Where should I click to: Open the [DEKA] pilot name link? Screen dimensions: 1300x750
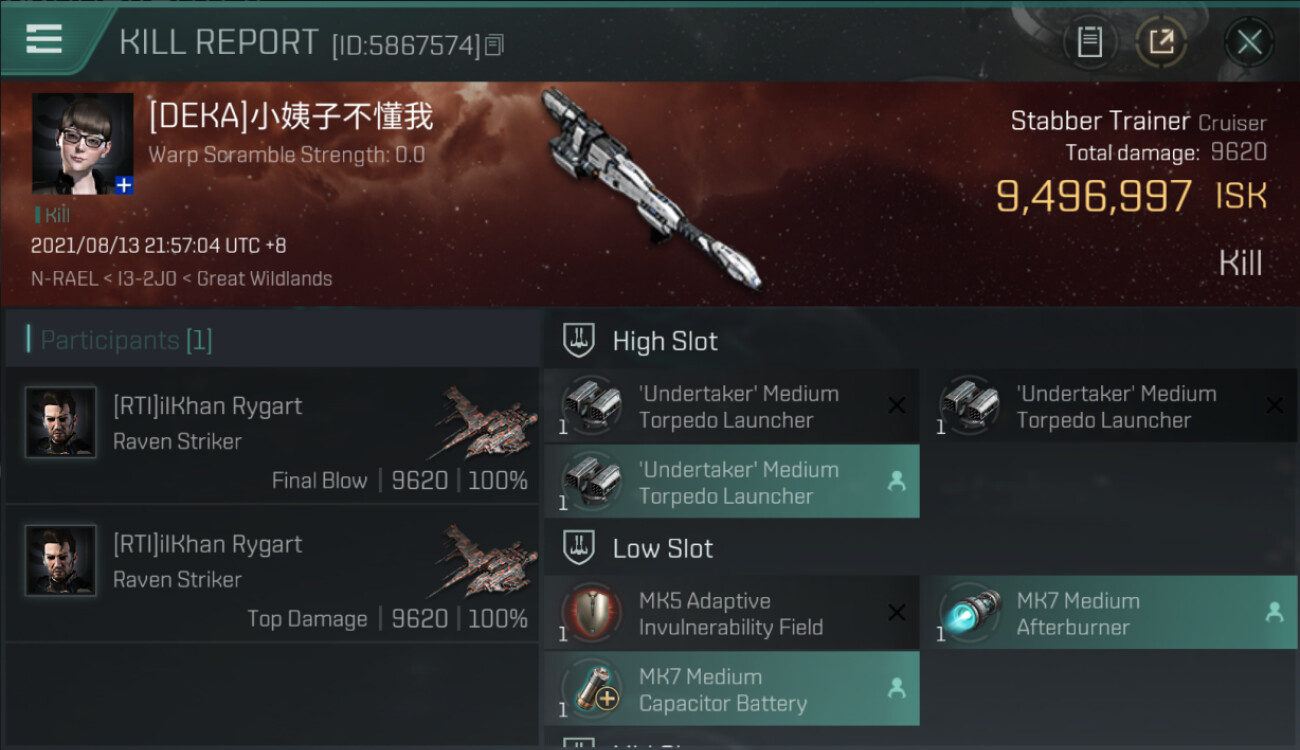tap(290, 117)
